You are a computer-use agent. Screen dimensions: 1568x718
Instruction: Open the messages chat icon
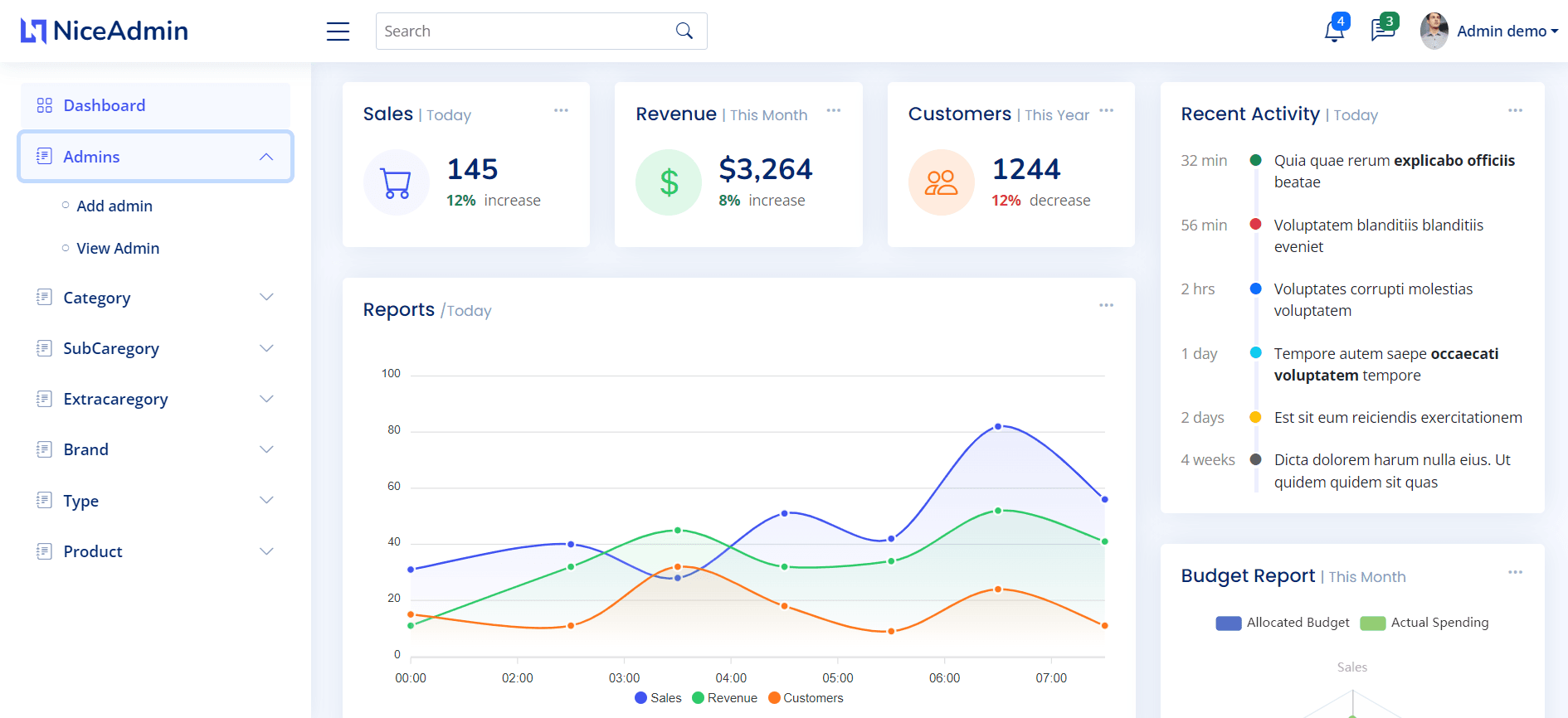click(1382, 31)
